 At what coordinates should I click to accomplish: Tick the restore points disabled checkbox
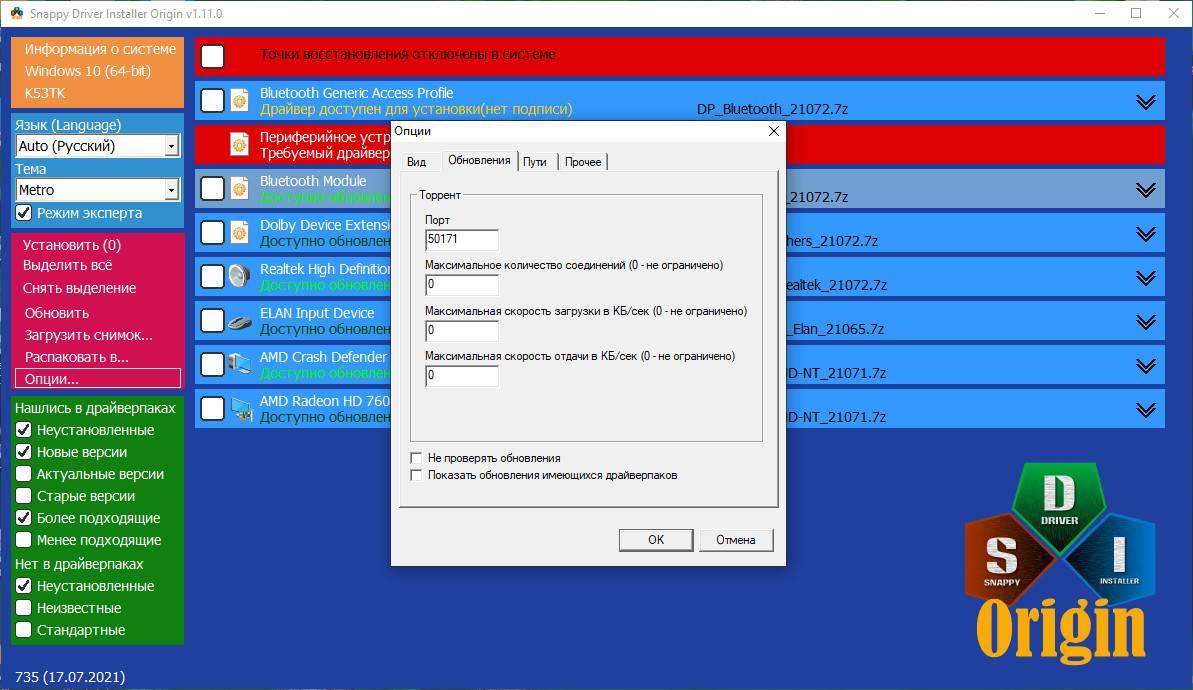[x=212, y=56]
